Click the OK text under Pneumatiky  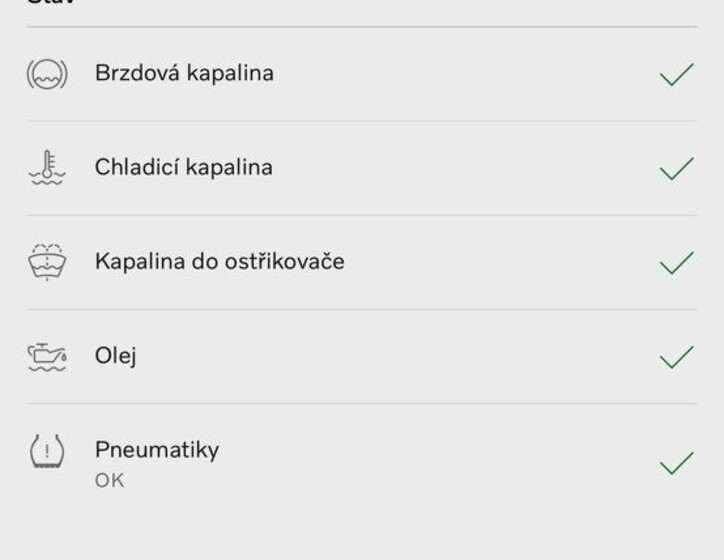coord(109,481)
